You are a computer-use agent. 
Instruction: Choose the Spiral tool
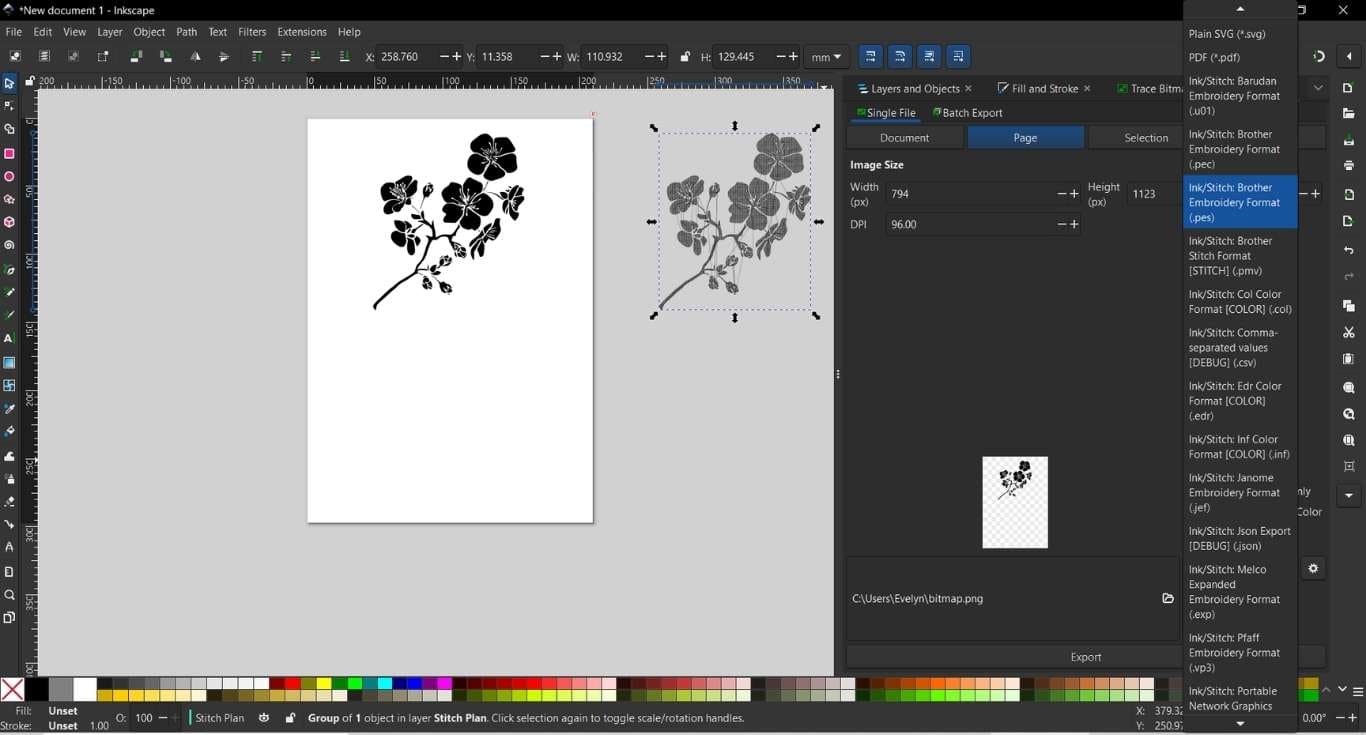coord(9,245)
